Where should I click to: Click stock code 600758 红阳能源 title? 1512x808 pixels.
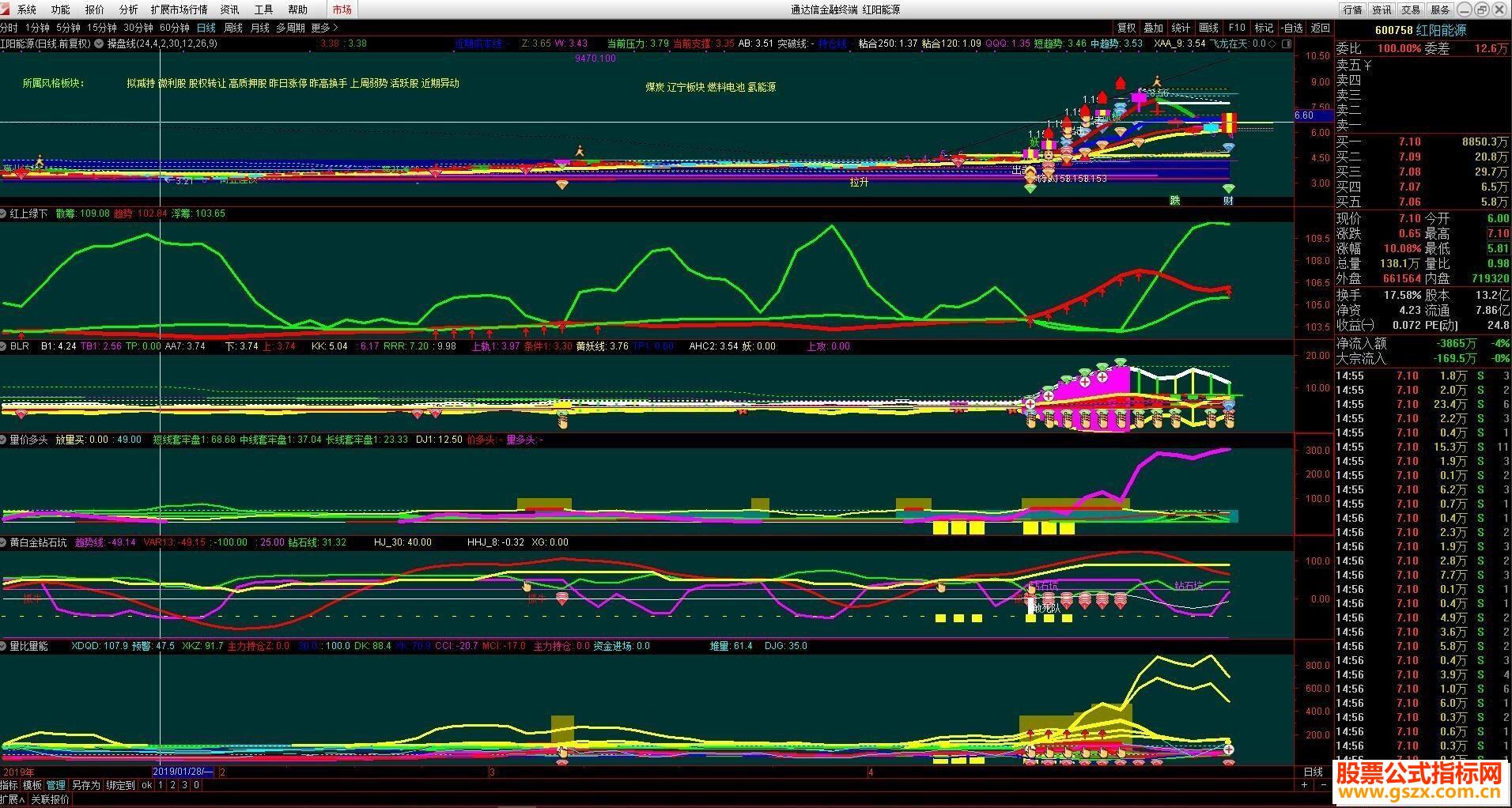[x=1420, y=30]
